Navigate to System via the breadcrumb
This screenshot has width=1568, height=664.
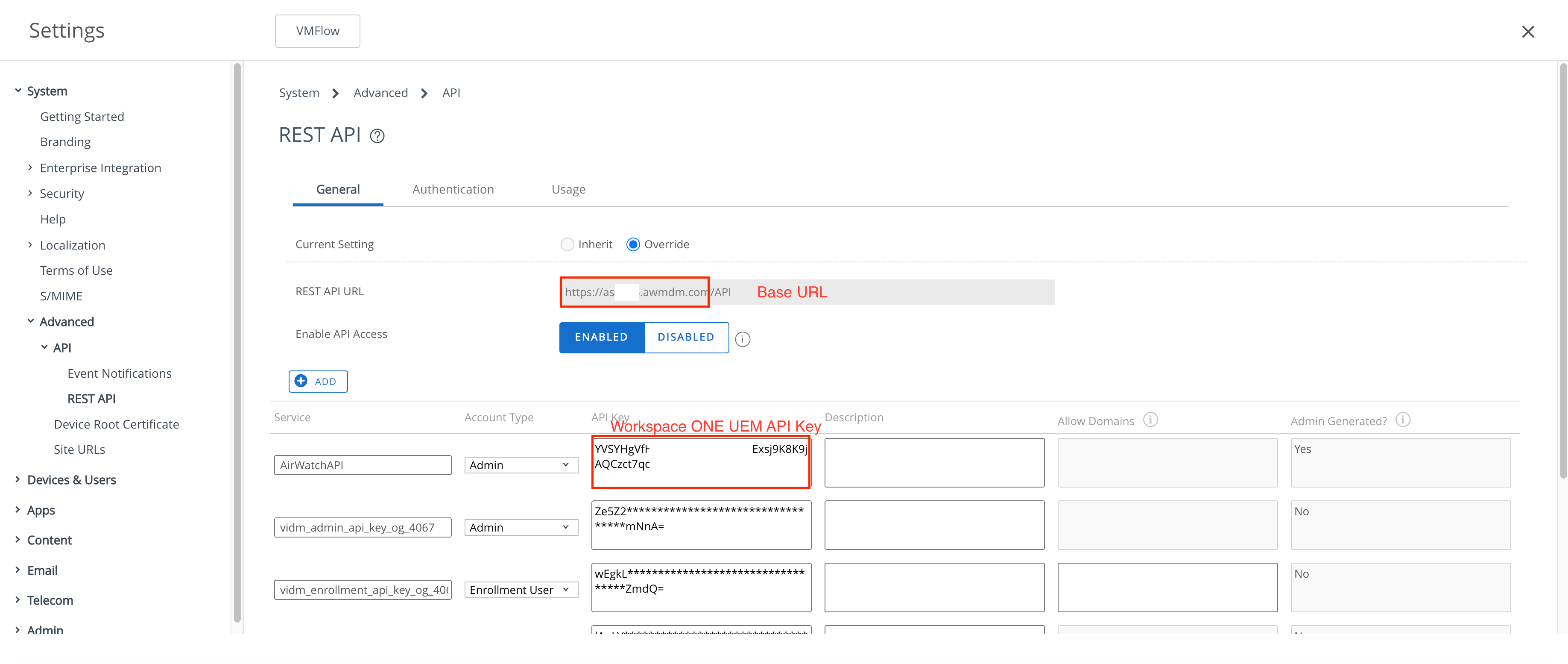click(x=299, y=93)
